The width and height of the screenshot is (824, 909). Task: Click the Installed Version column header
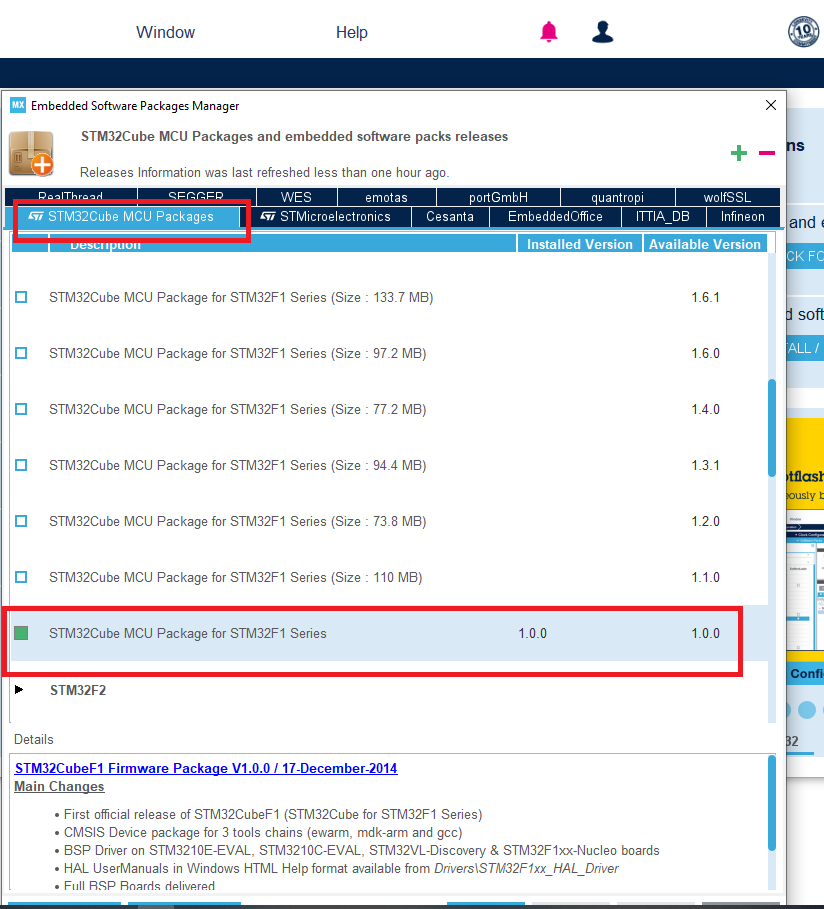pos(580,244)
